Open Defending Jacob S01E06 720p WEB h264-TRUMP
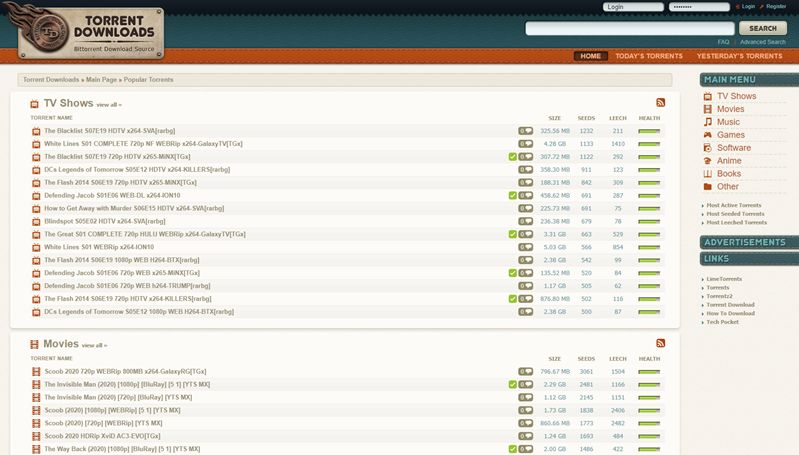This screenshot has width=799, height=455. coord(127,286)
